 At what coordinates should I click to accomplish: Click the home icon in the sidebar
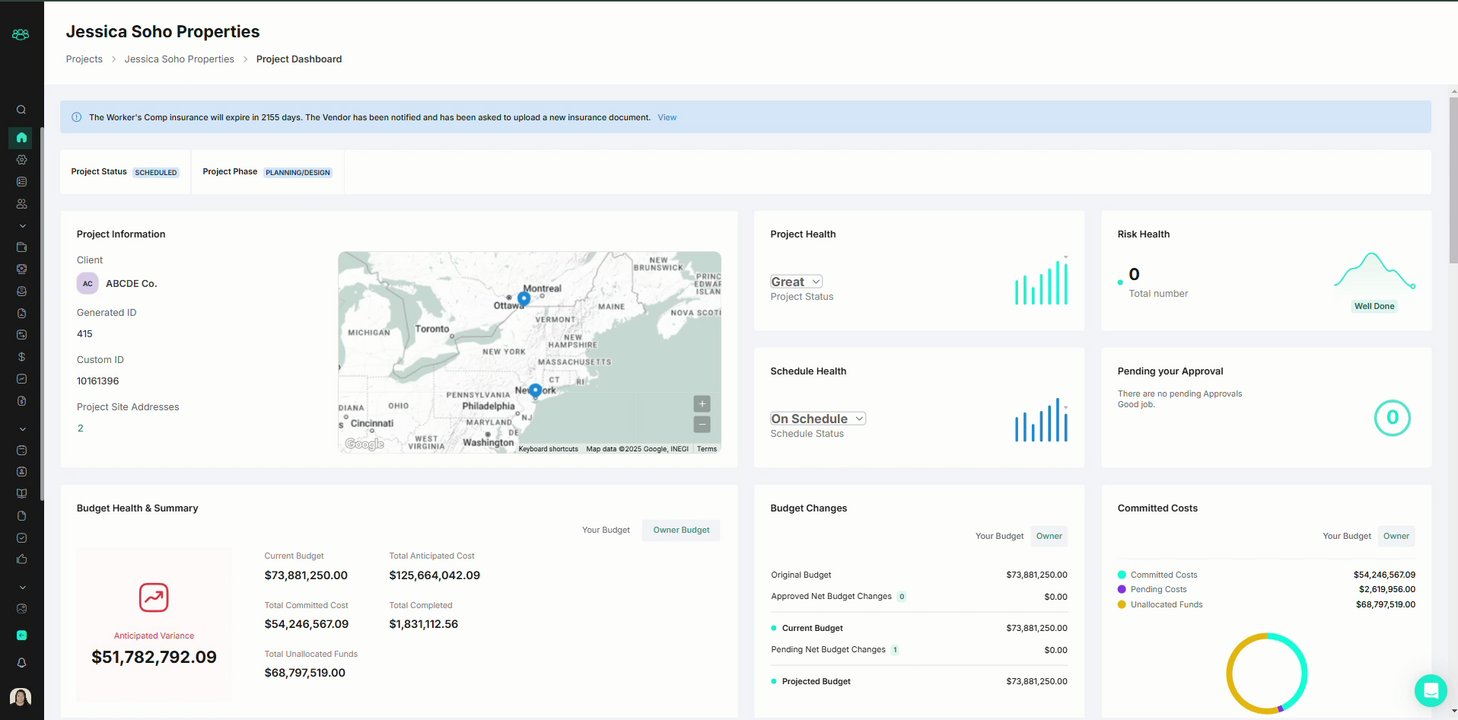21,138
